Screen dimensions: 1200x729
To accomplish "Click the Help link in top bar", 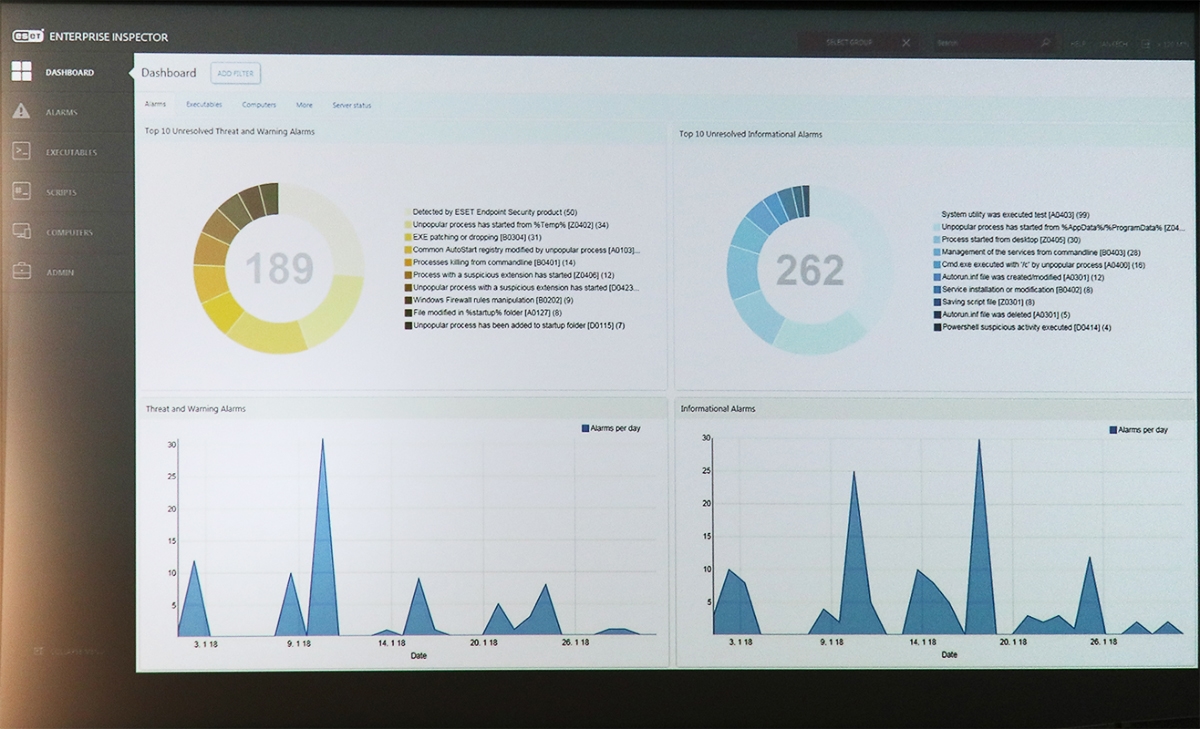I will [1077, 44].
